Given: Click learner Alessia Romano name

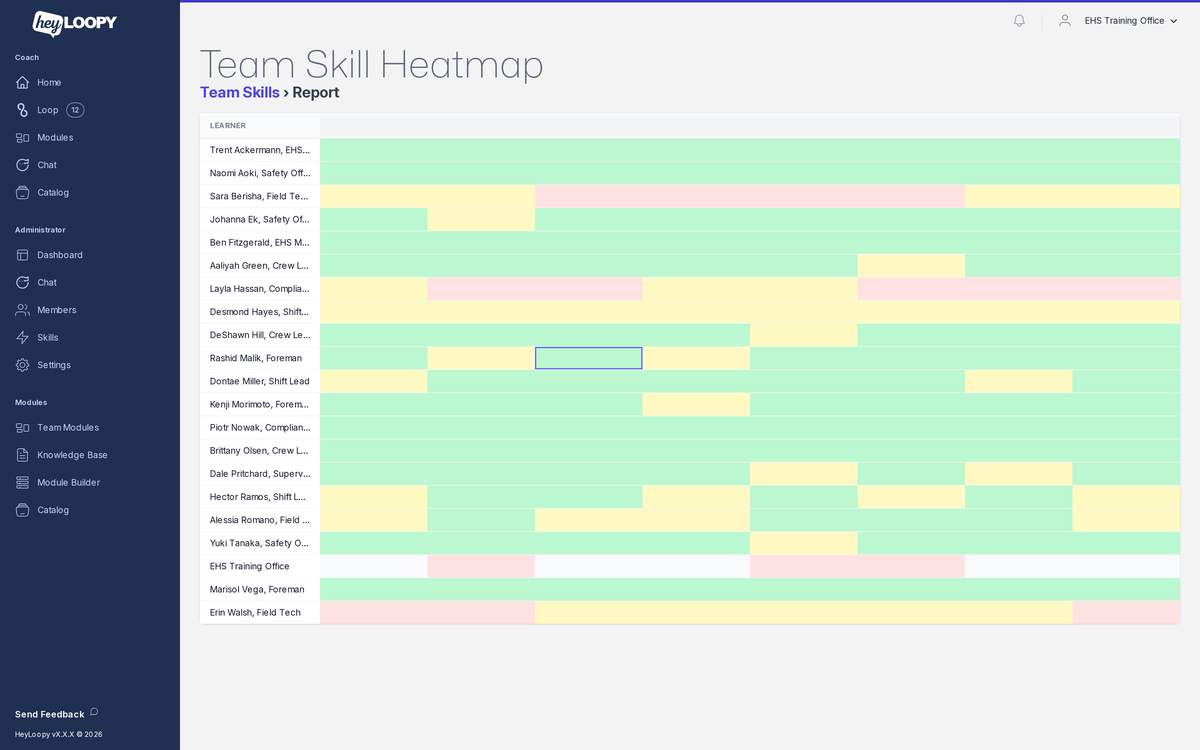Looking at the screenshot, I should 260,520.
